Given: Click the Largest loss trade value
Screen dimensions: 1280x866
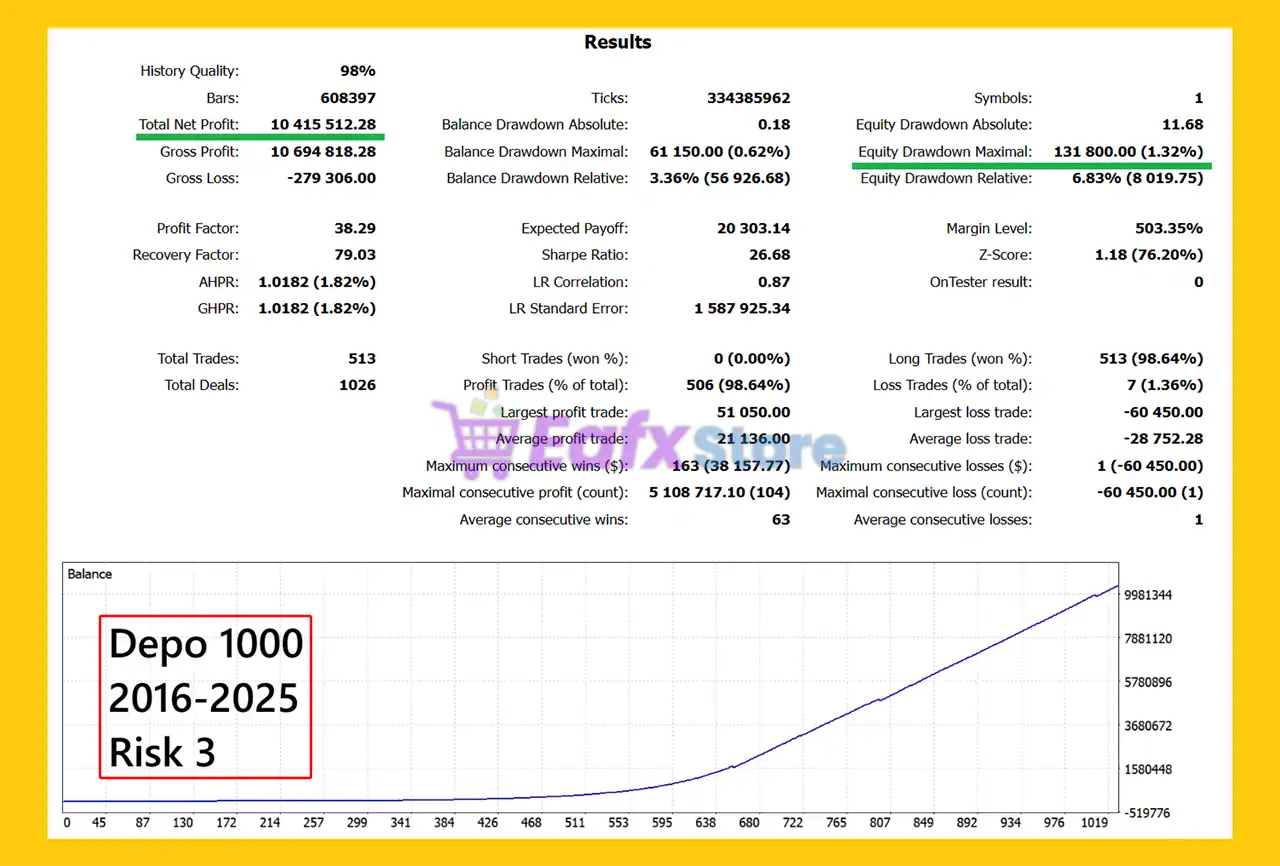Looking at the screenshot, I should (1162, 412).
